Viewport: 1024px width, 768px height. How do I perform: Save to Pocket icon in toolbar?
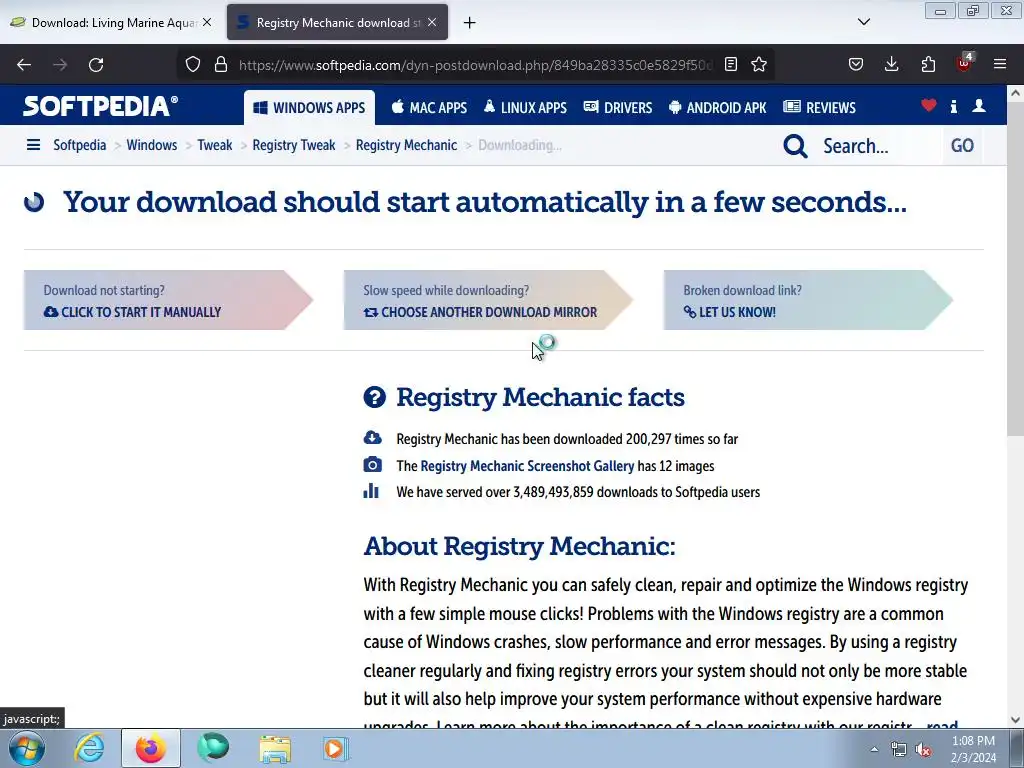click(856, 64)
